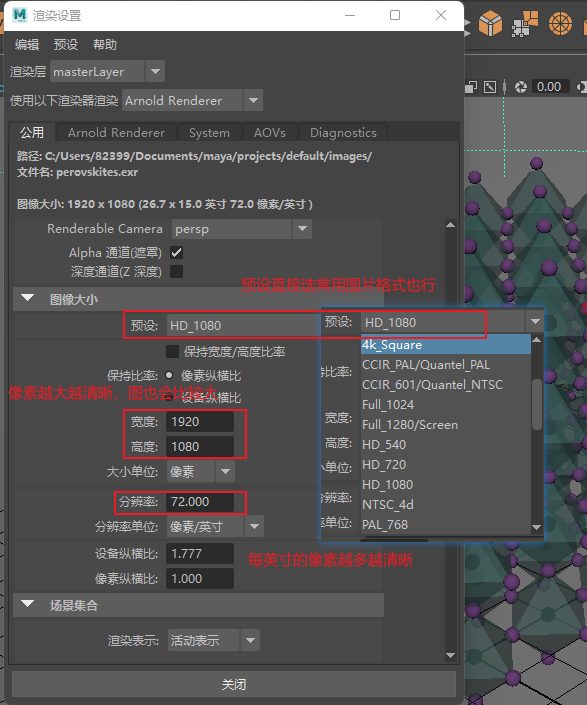Open the left 预设 HD_1080 combo box
587x705 pixels.
coord(243,325)
